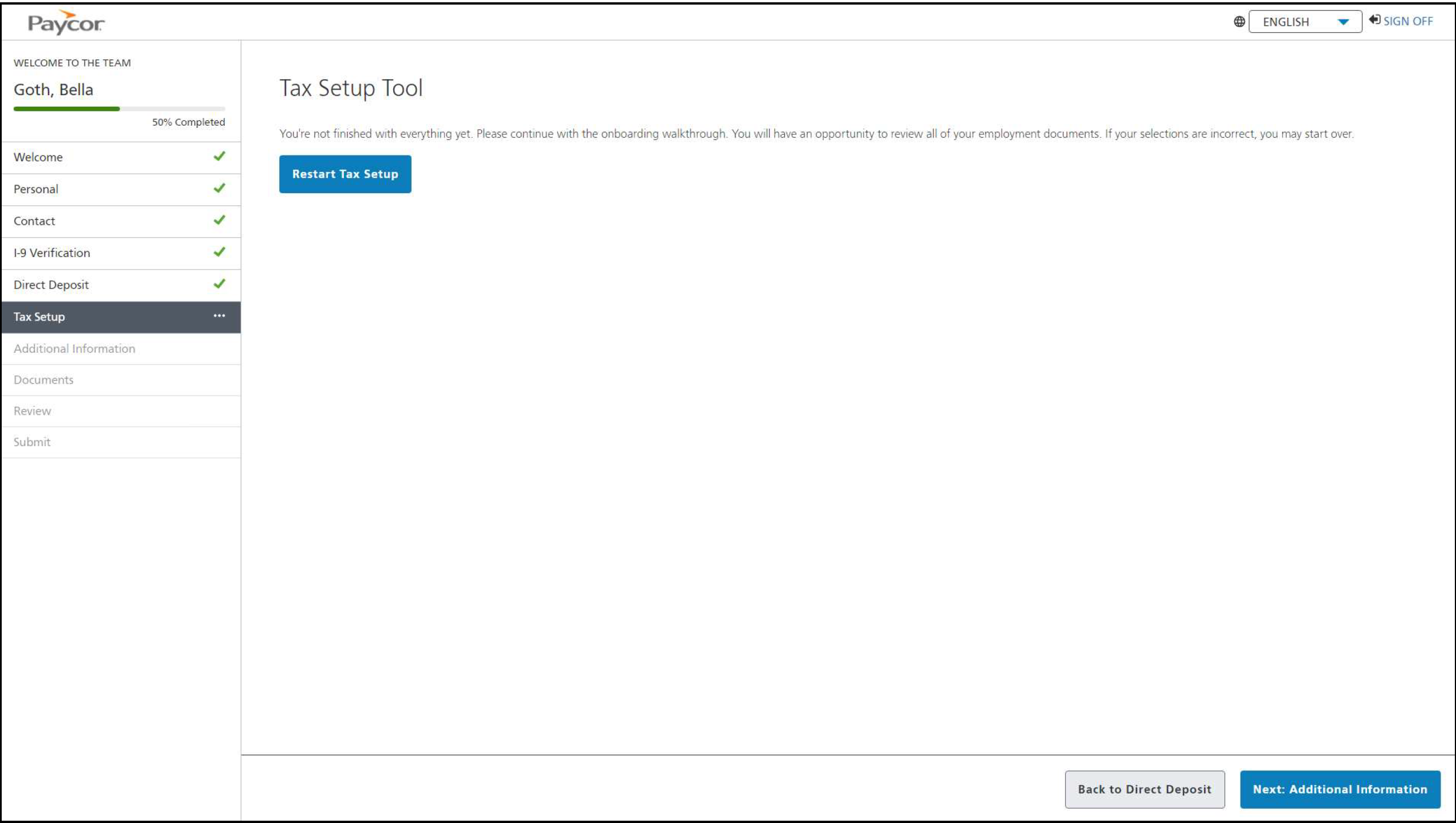Click the globe language icon
Viewport: 1456px width, 823px height.
tap(1239, 22)
